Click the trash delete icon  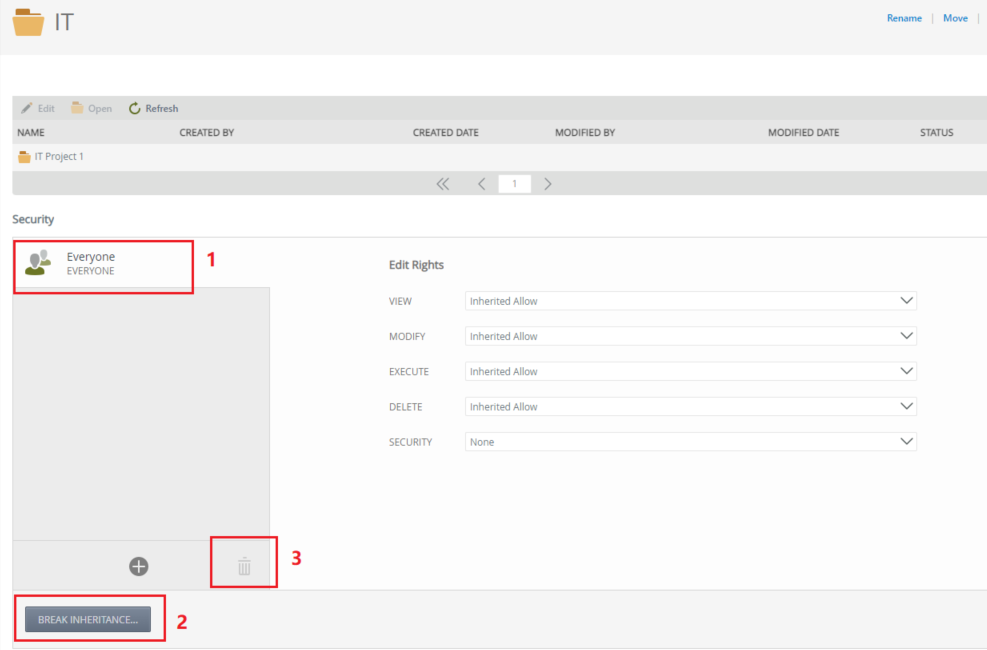tap(244, 567)
